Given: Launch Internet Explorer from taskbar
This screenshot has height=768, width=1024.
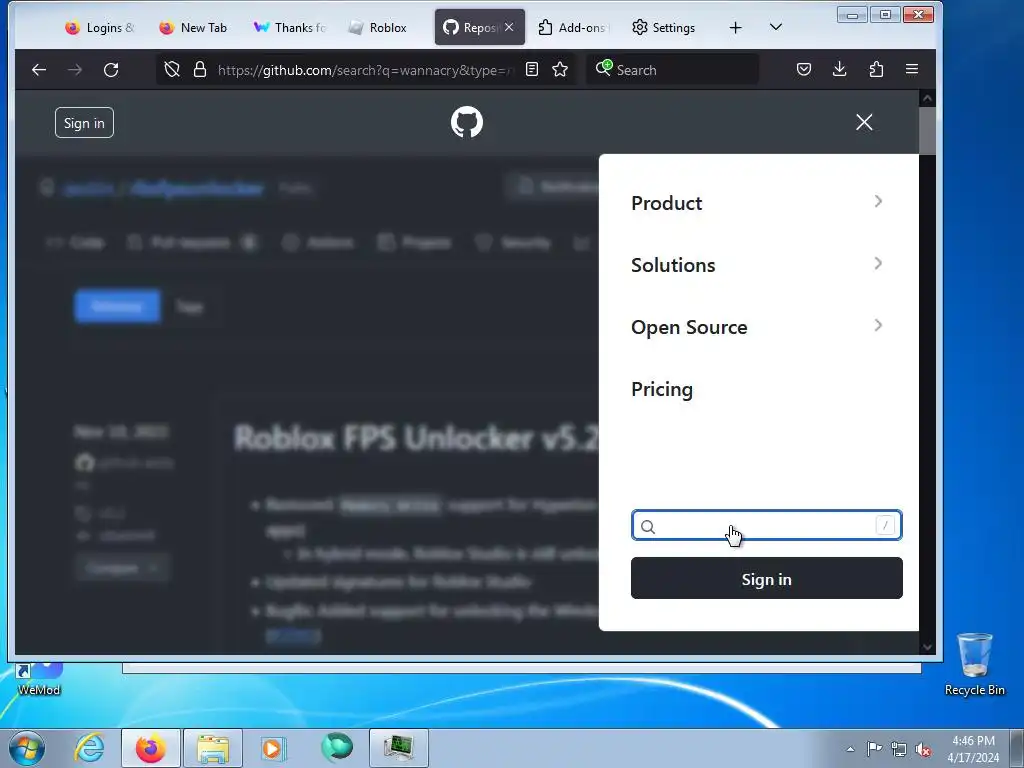Looking at the screenshot, I should tap(89, 748).
